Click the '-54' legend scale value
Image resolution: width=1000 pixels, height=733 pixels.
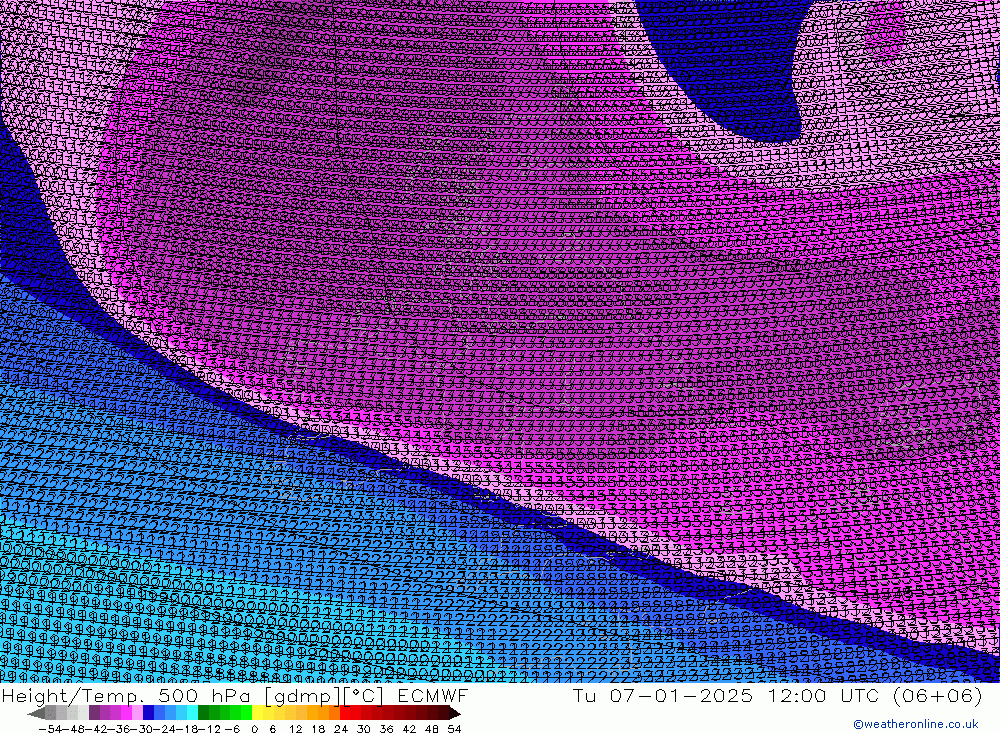coord(50,729)
